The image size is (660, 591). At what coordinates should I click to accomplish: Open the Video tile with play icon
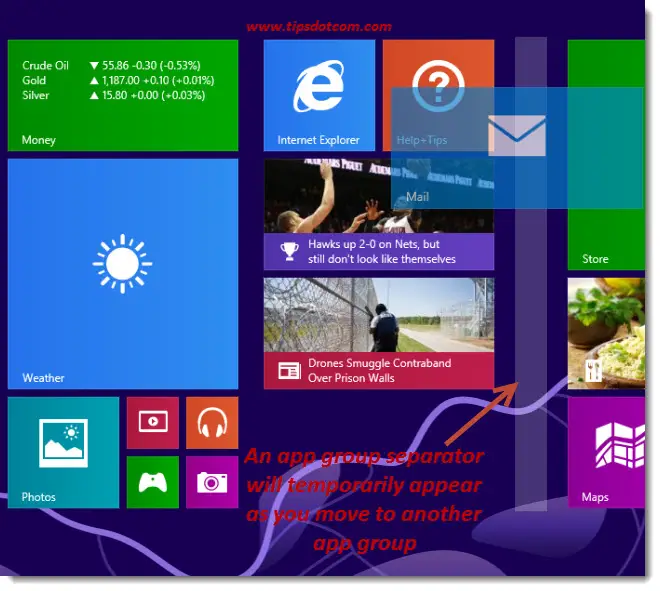(153, 423)
